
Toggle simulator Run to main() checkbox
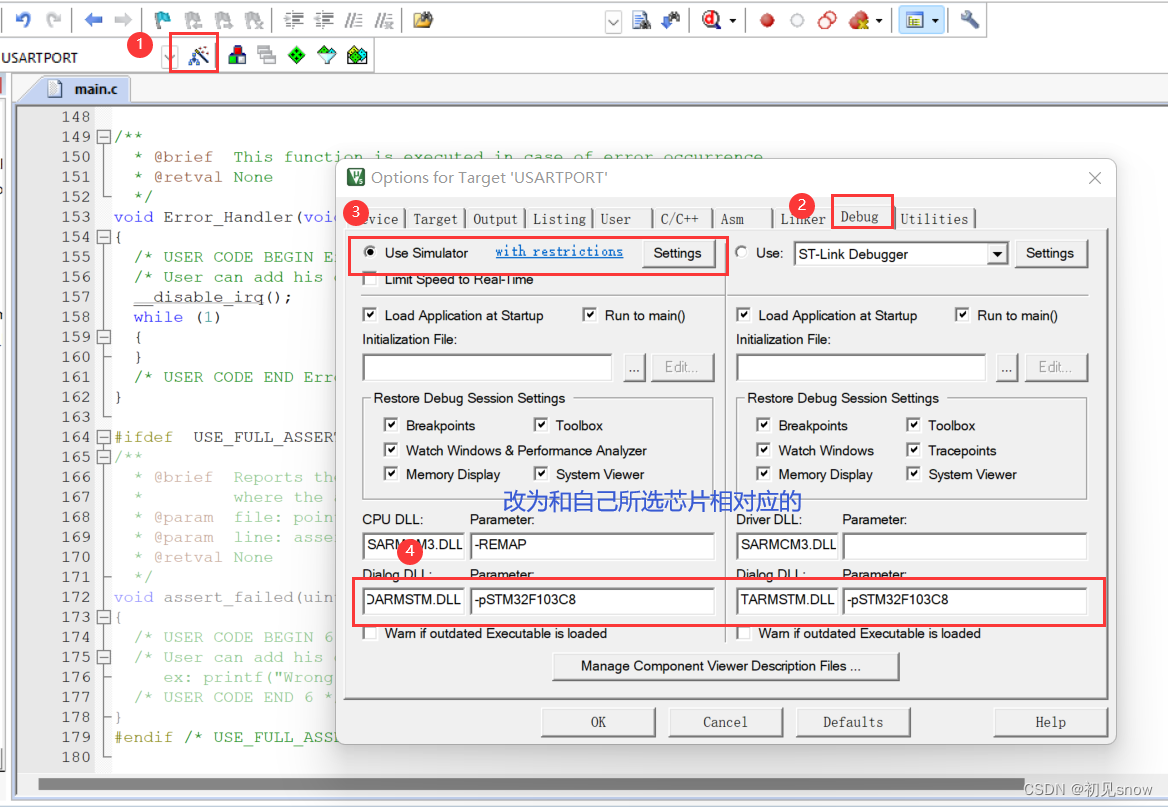pos(589,314)
